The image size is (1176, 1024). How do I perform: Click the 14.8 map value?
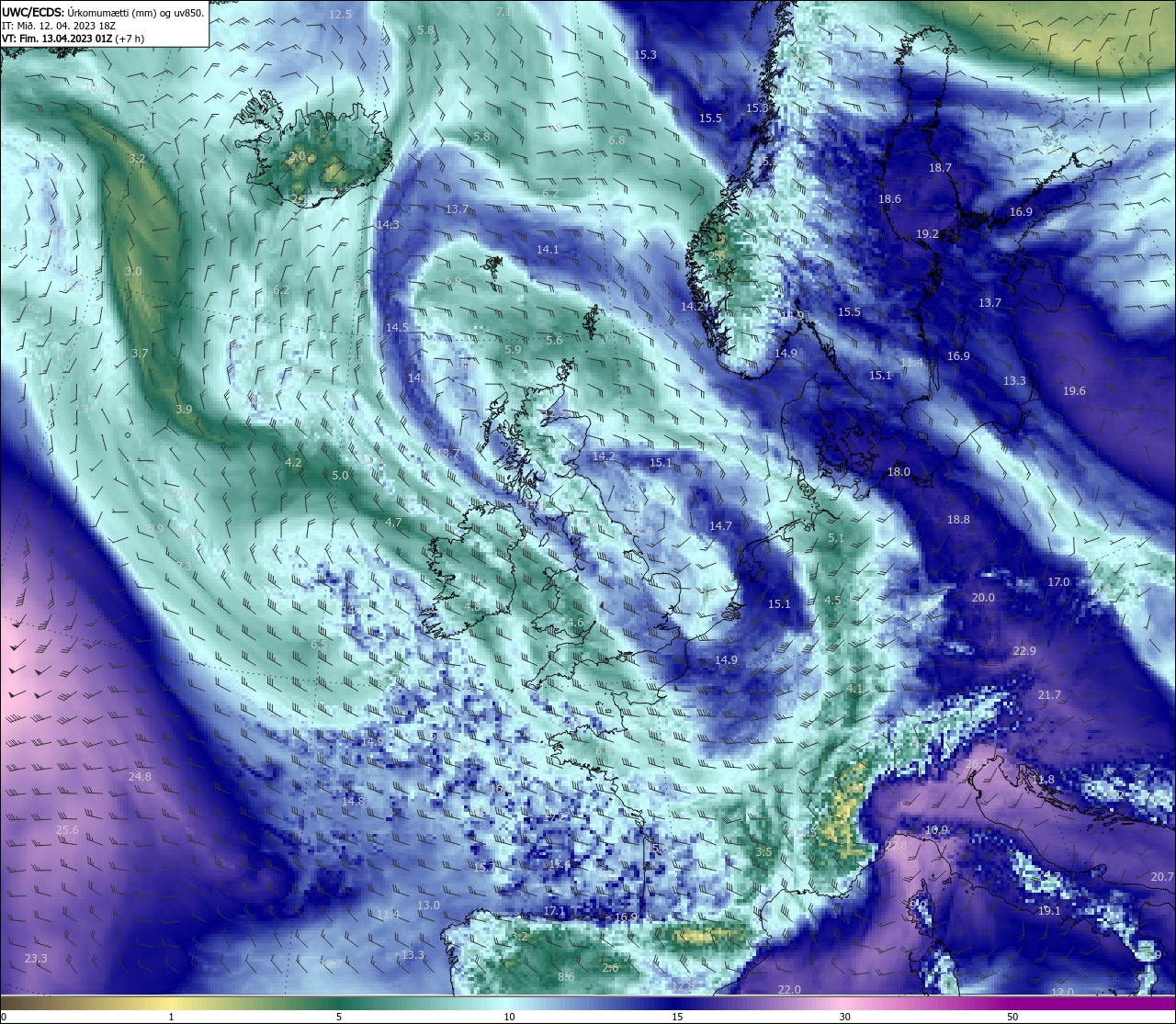tap(353, 801)
